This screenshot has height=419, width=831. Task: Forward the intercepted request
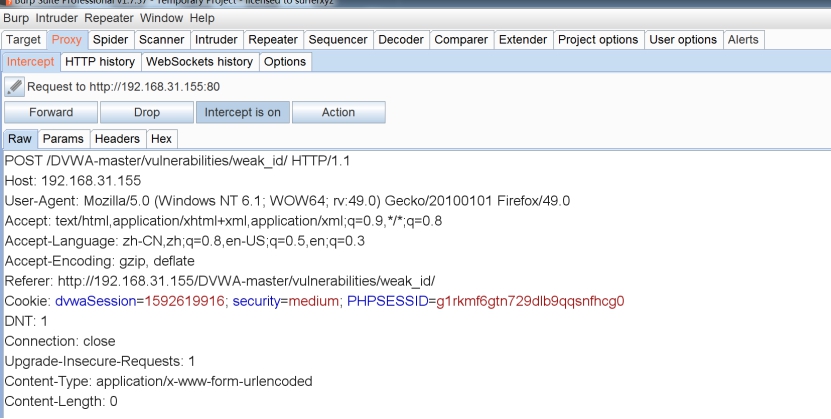point(51,112)
